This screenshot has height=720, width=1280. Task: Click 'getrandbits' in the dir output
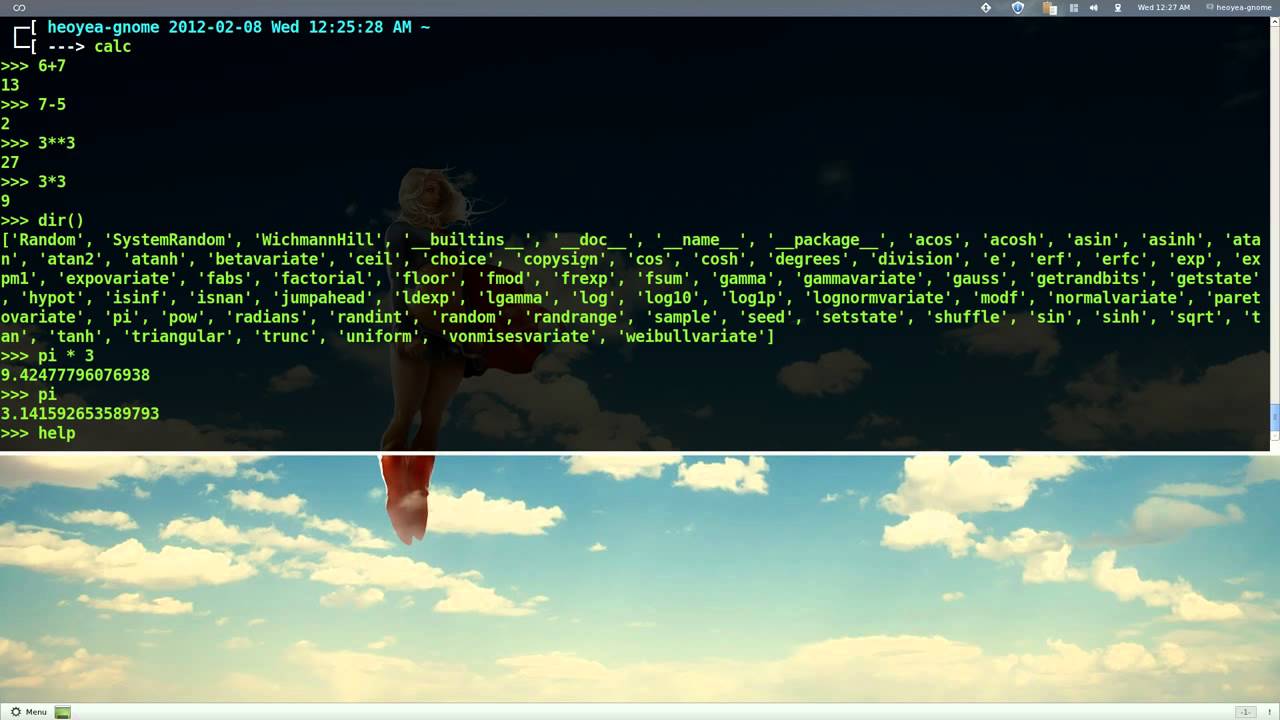coord(1098,279)
